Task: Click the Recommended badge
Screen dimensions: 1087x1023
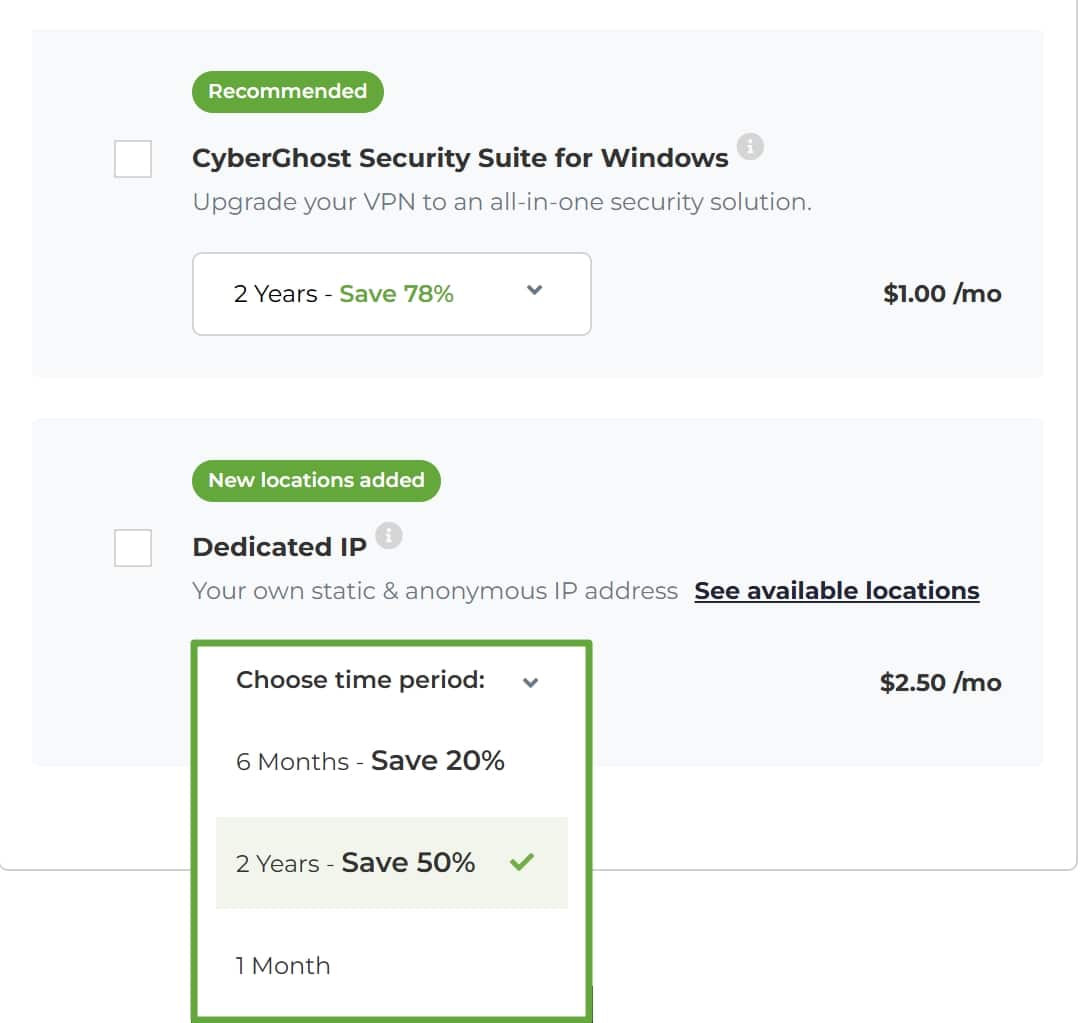Action: [288, 91]
